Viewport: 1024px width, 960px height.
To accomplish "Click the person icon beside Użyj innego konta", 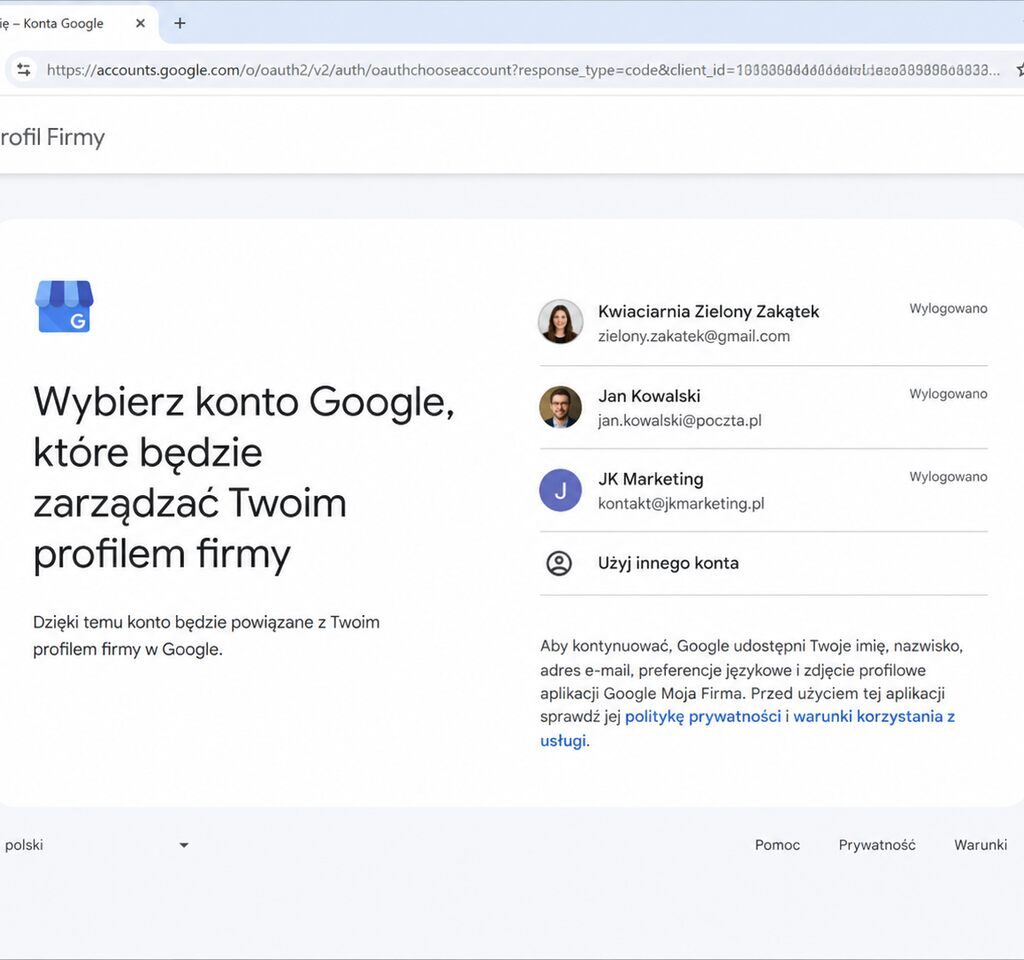I will (x=559, y=563).
